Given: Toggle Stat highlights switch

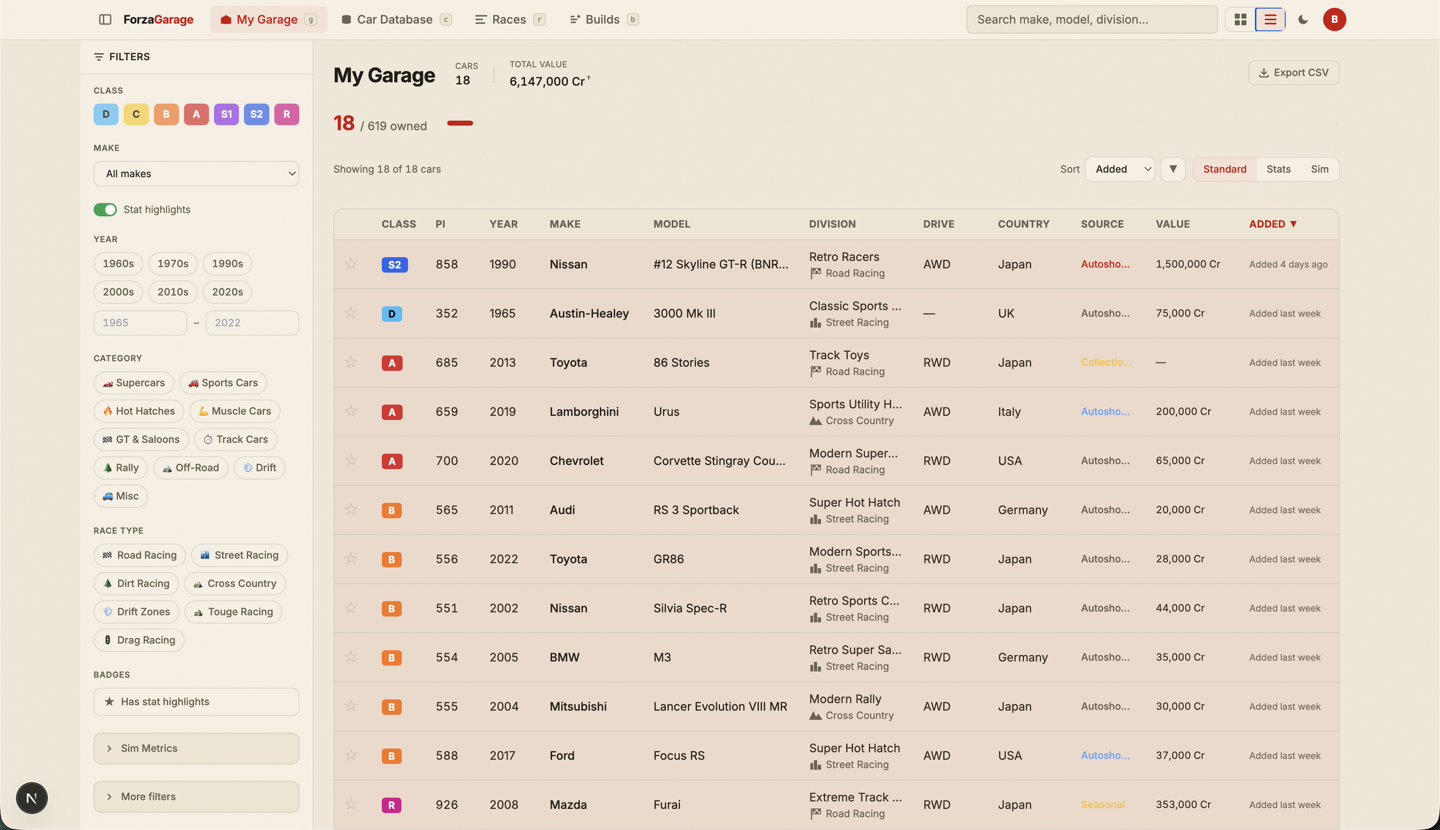Looking at the screenshot, I should tap(105, 209).
